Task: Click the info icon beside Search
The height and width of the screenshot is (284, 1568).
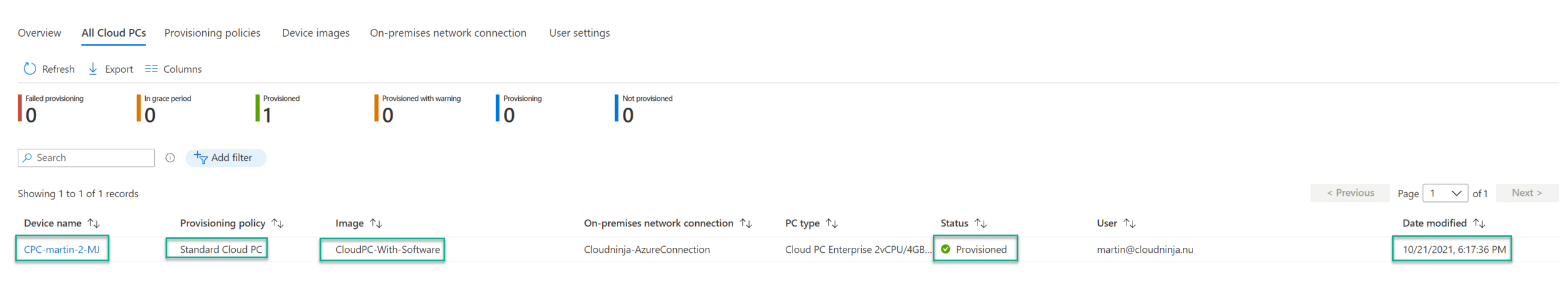Action: [x=170, y=158]
